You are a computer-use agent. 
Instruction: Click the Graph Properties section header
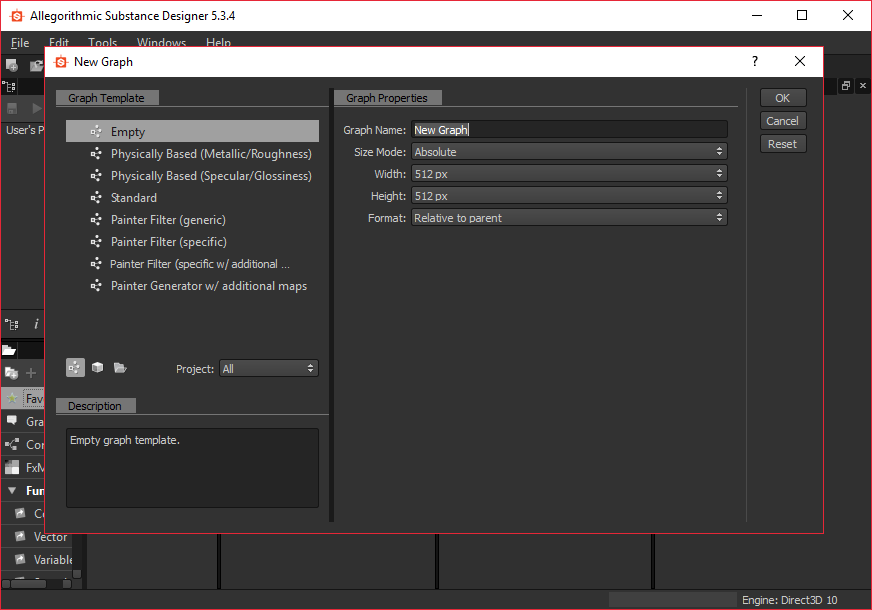pyautogui.click(x=387, y=98)
